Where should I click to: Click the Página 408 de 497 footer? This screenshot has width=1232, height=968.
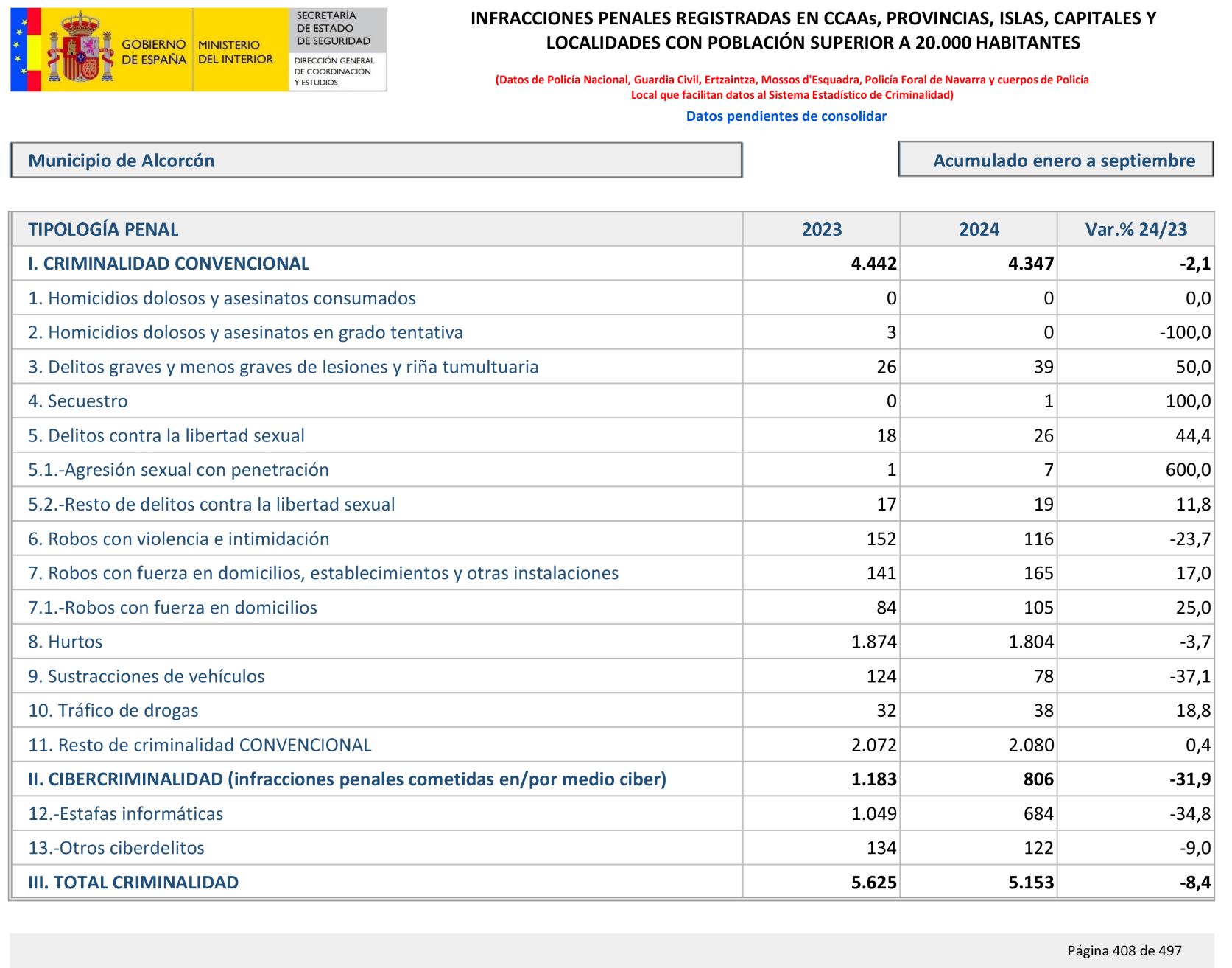point(1124,950)
